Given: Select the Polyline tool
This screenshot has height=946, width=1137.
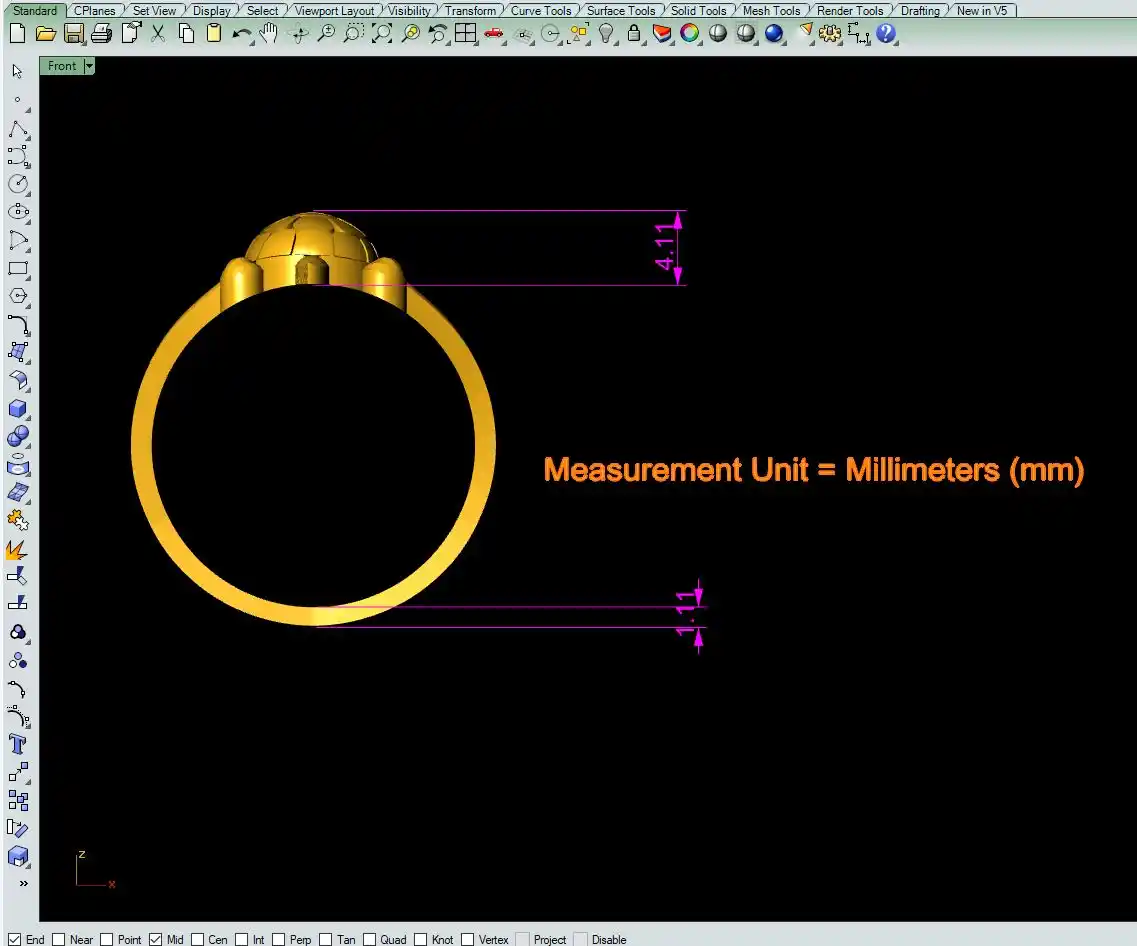Looking at the screenshot, I should click(x=18, y=130).
